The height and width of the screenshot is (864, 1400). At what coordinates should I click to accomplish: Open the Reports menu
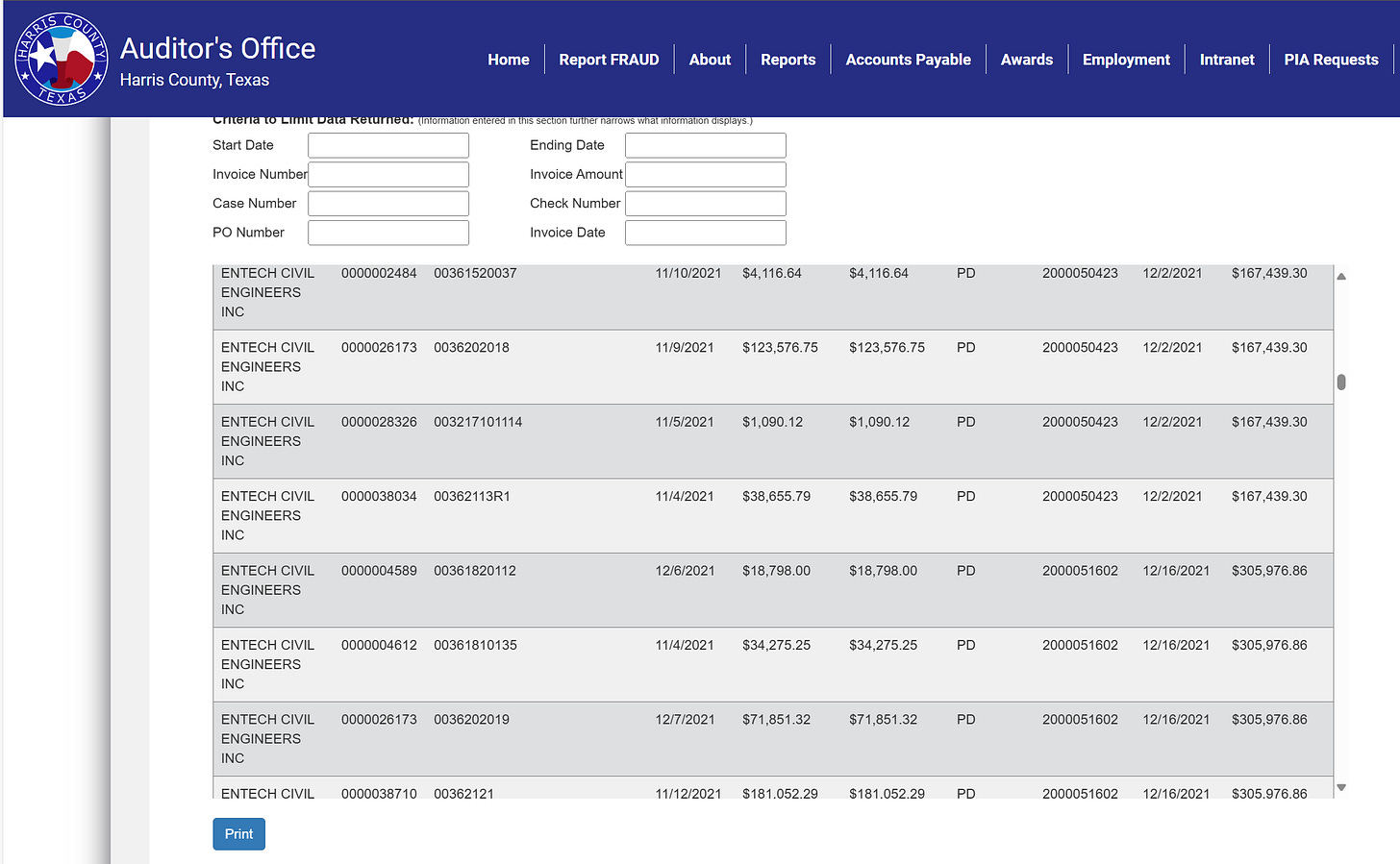click(787, 60)
